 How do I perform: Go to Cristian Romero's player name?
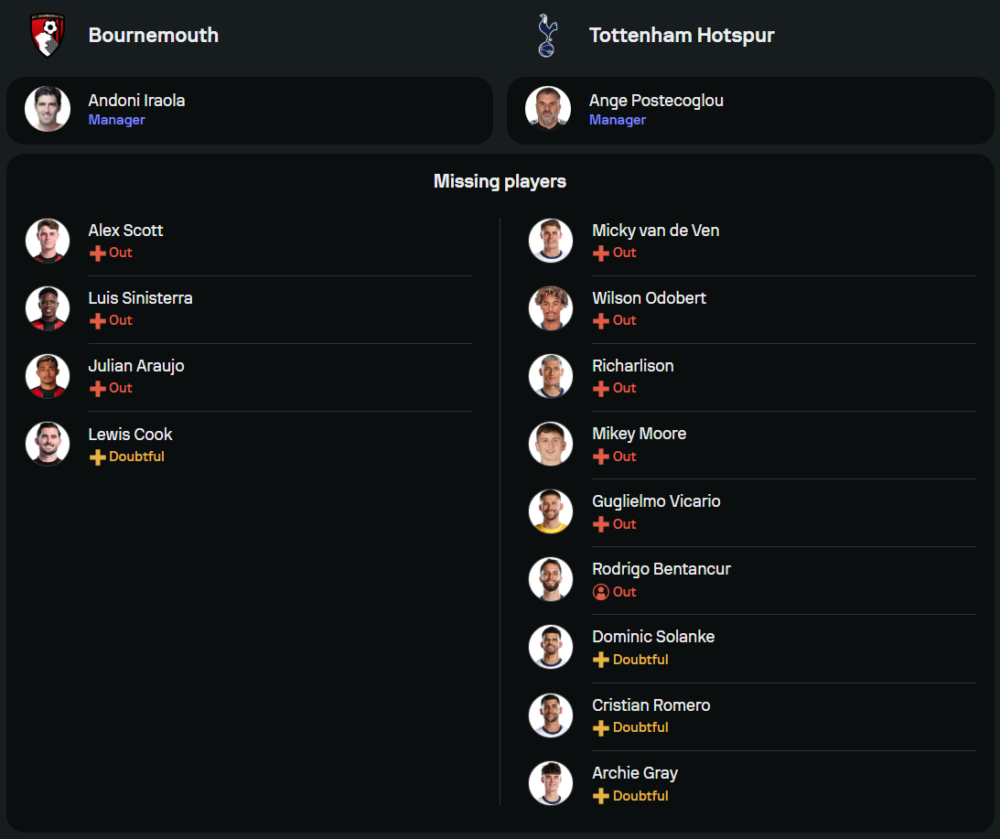coord(650,705)
